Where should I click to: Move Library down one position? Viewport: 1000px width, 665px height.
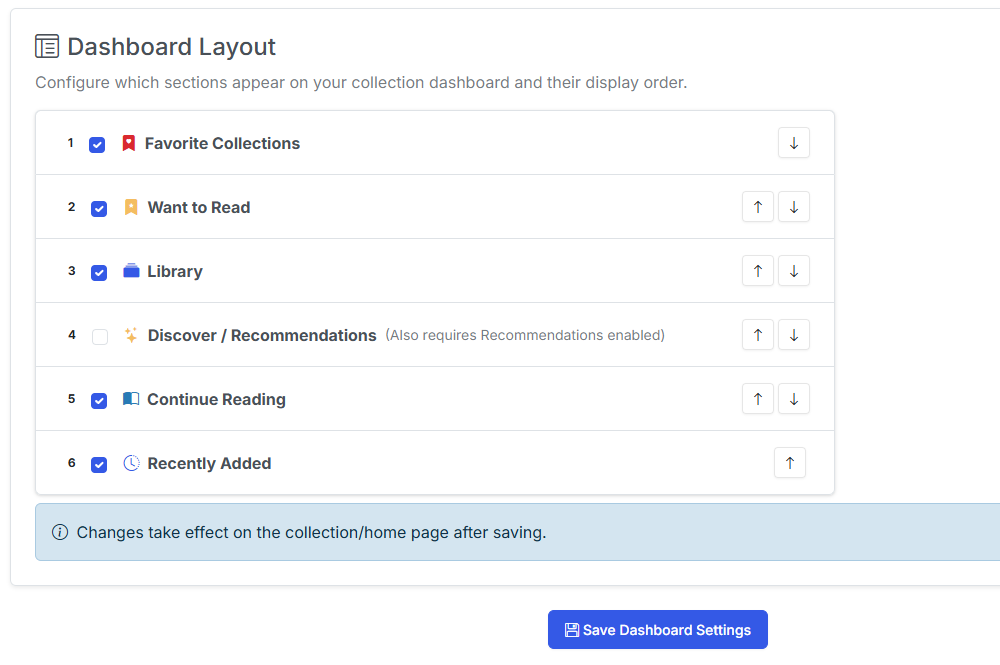tap(793, 270)
